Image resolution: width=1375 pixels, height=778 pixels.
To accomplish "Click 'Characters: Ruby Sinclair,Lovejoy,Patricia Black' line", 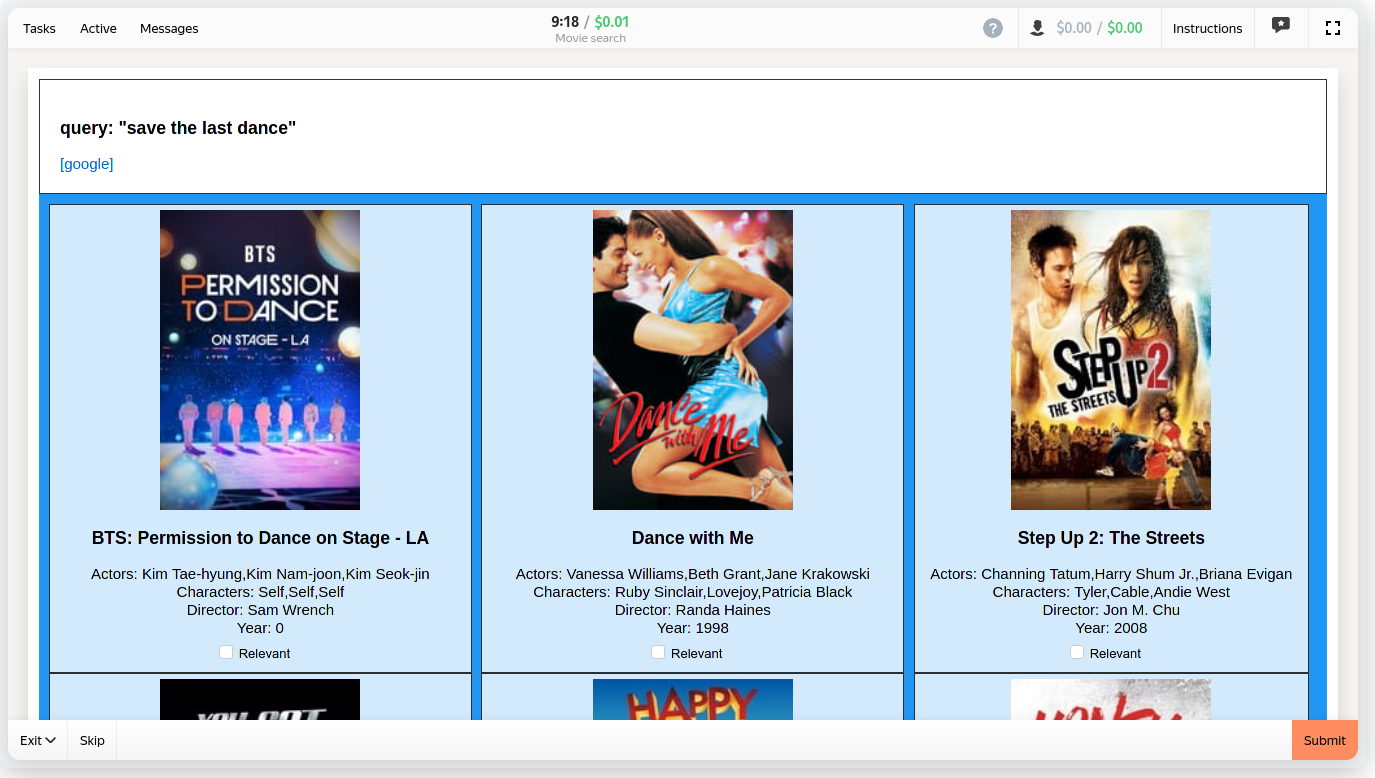I will tap(693, 592).
